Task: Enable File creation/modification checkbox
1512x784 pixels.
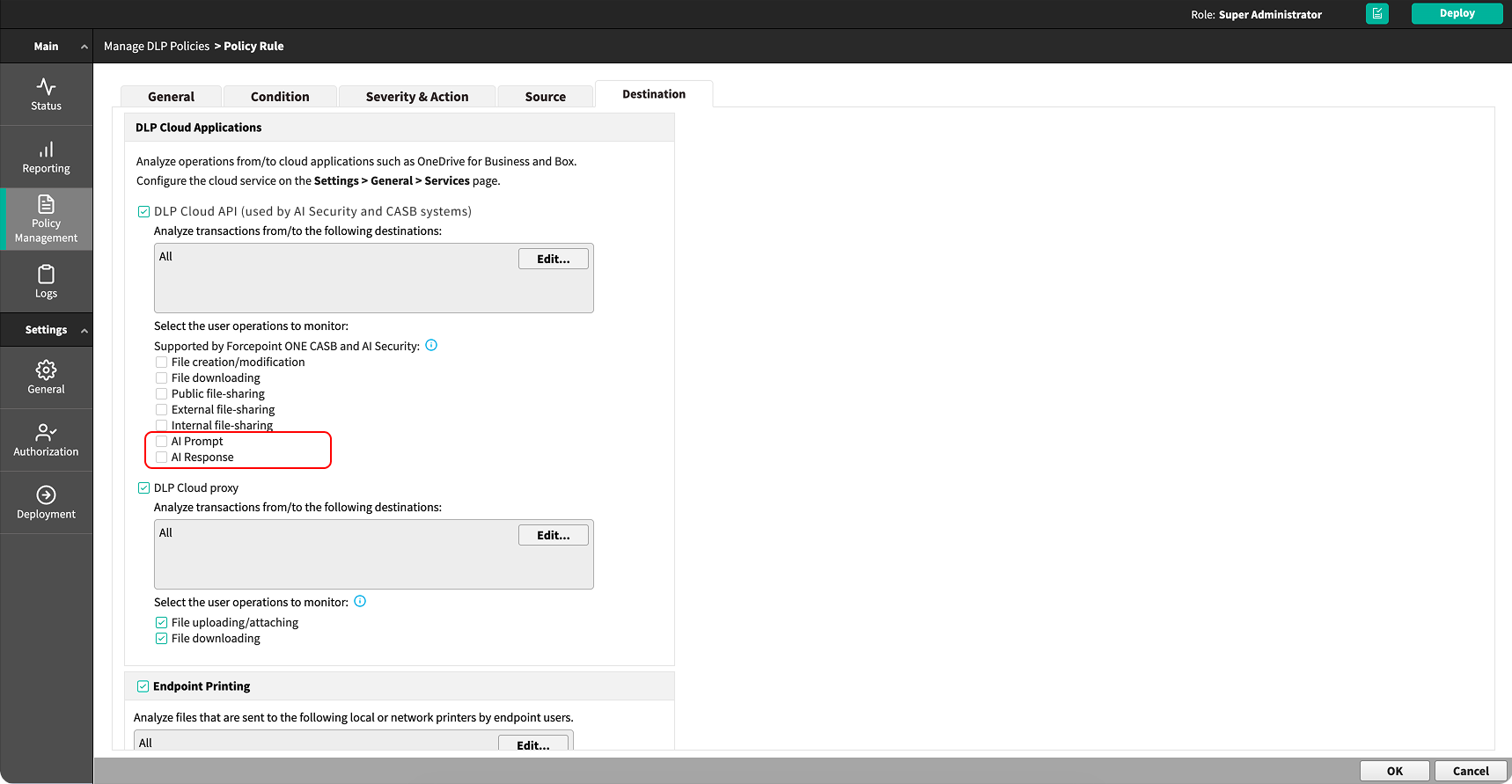Action: pyautogui.click(x=161, y=362)
